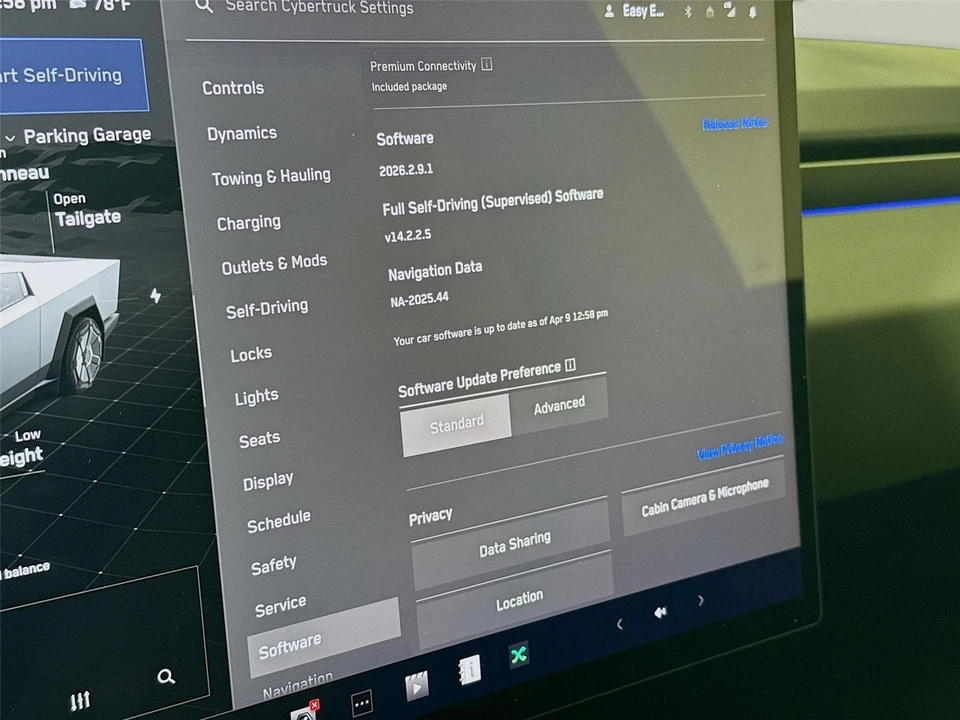960x720 pixels.
Task: Open the Dynamics settings category
Action: click(x=242, y=133)
